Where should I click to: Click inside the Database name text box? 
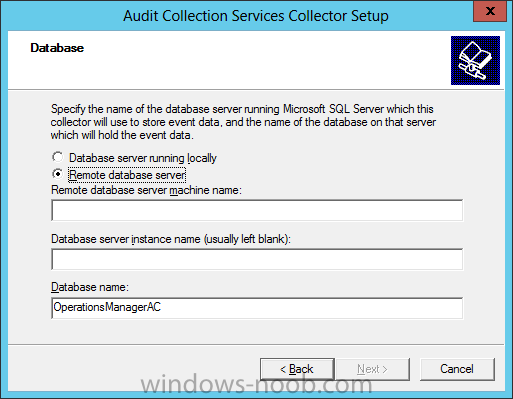257,308
